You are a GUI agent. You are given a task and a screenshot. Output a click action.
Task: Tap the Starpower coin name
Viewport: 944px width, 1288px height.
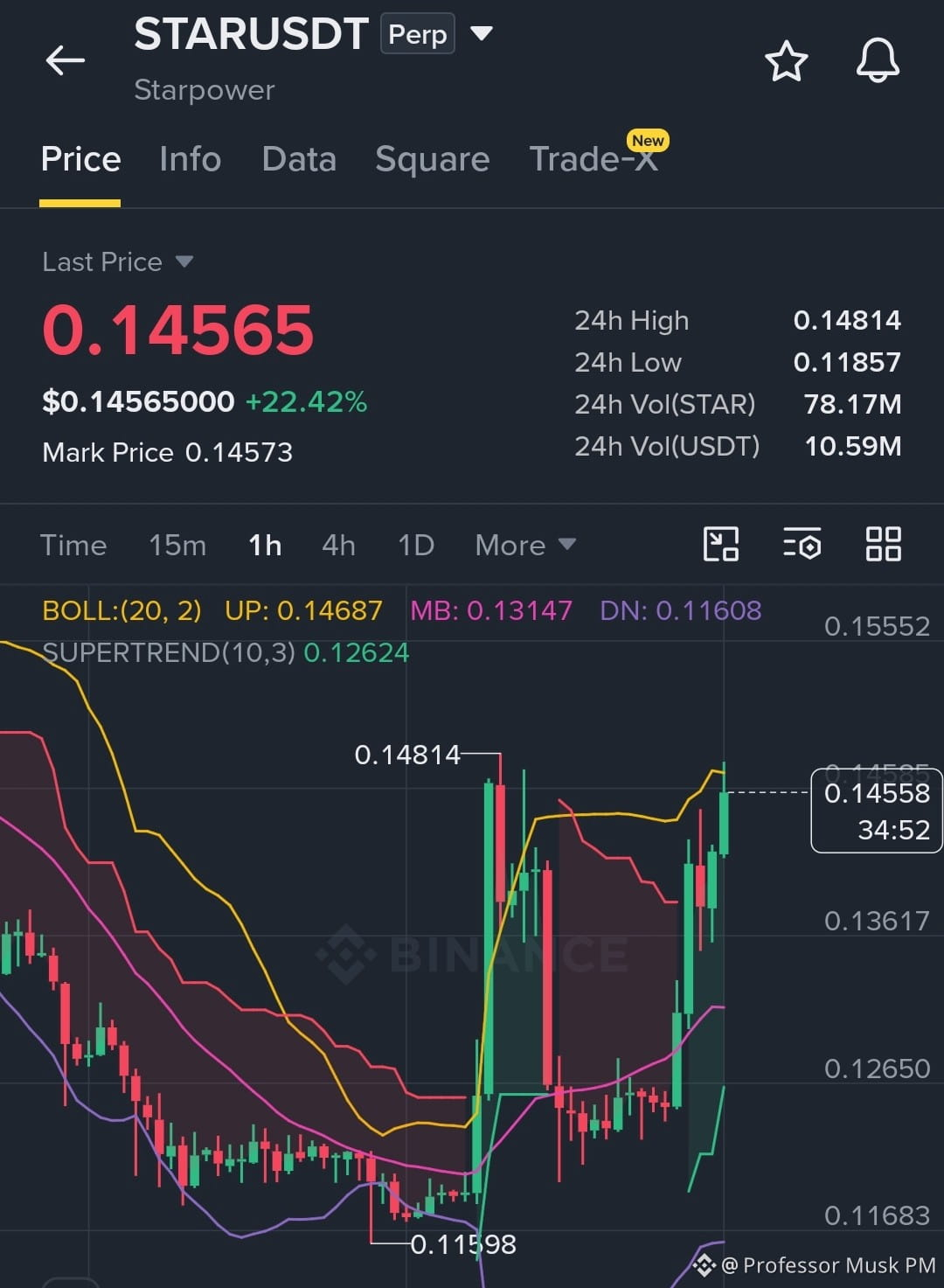205,90
